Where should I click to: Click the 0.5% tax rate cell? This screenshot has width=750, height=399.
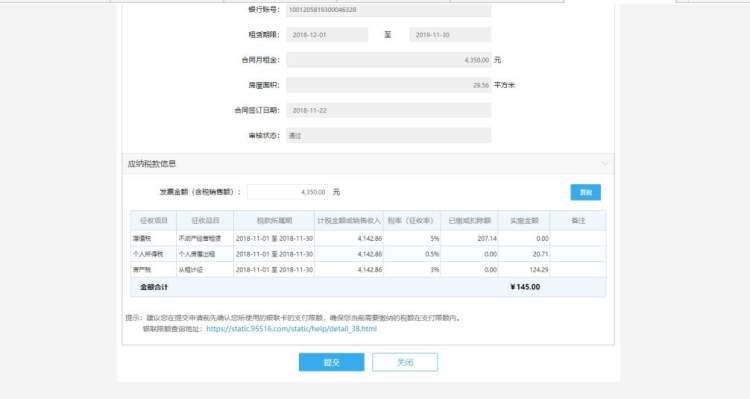point(412,254)
